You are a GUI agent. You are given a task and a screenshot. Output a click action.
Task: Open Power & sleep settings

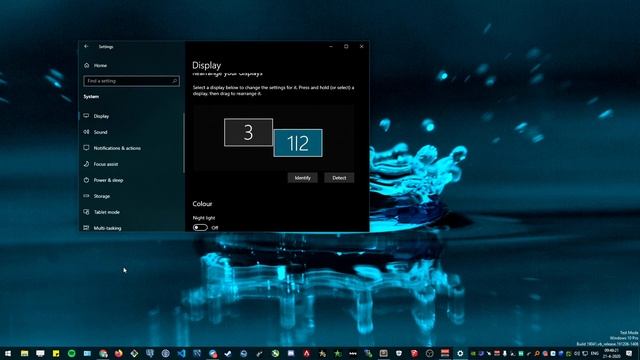coord(108,180)
